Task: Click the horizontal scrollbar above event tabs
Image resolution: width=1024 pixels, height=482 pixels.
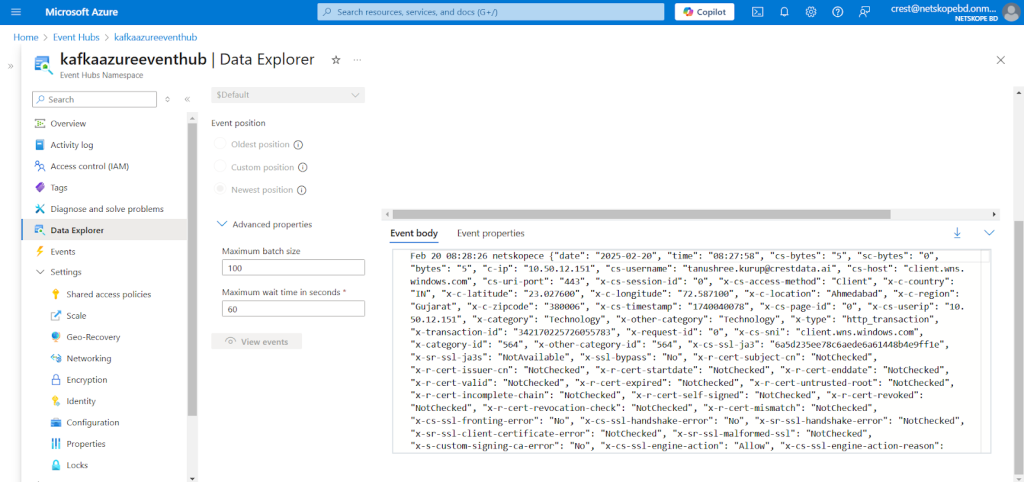Action: pyautogui.click(x=641, y=214)
